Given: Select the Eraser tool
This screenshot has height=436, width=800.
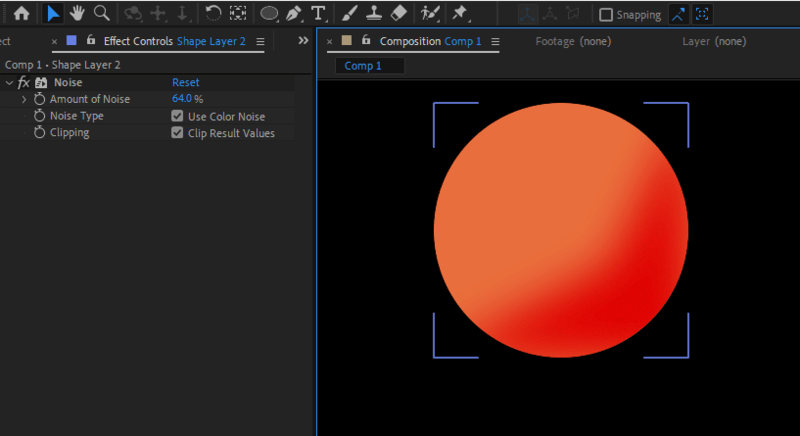Looking at the screenshot, I should pyautogui.click(x=398, y=14).
